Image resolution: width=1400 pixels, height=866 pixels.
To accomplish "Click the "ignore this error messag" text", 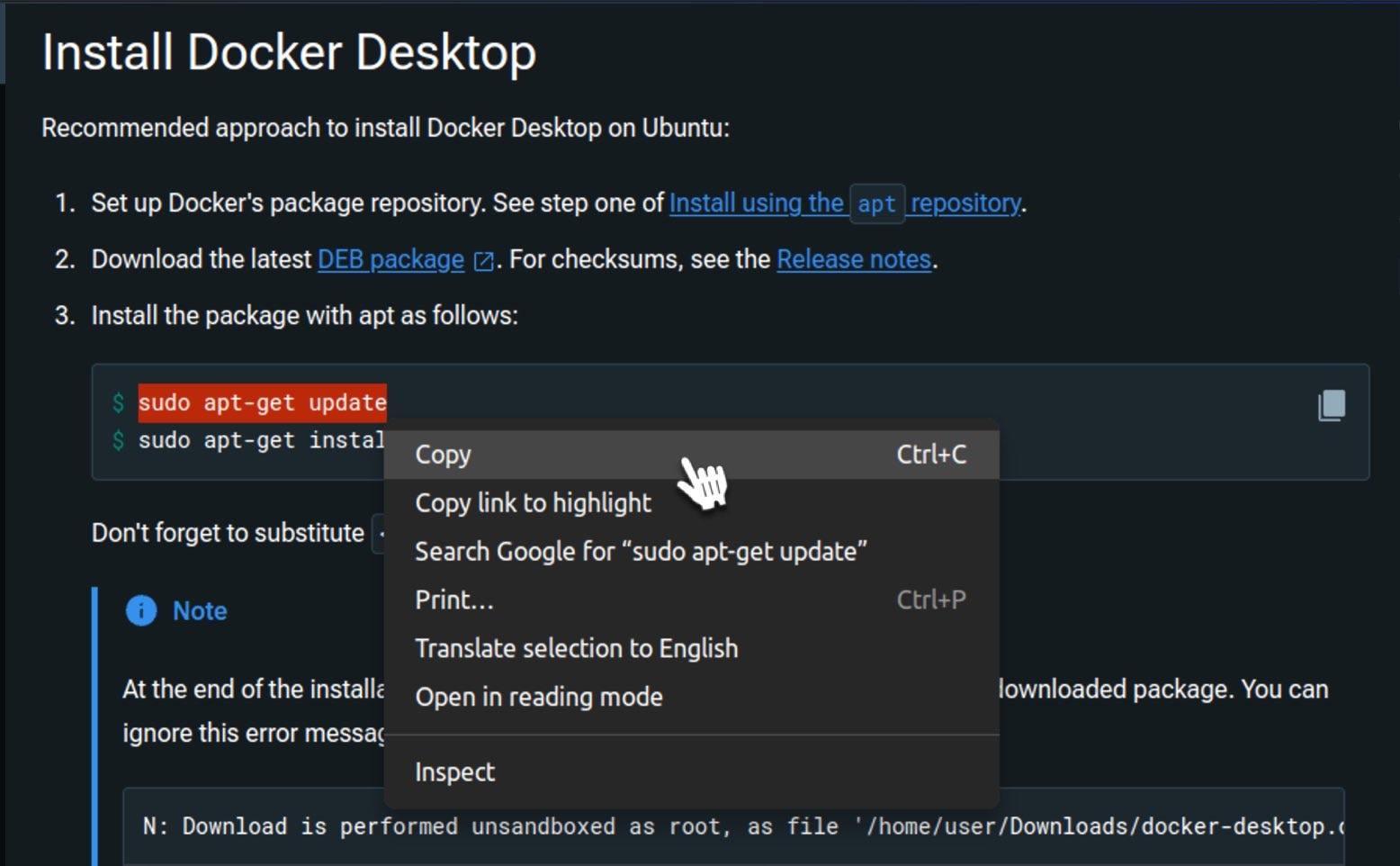I will (254, 734).
